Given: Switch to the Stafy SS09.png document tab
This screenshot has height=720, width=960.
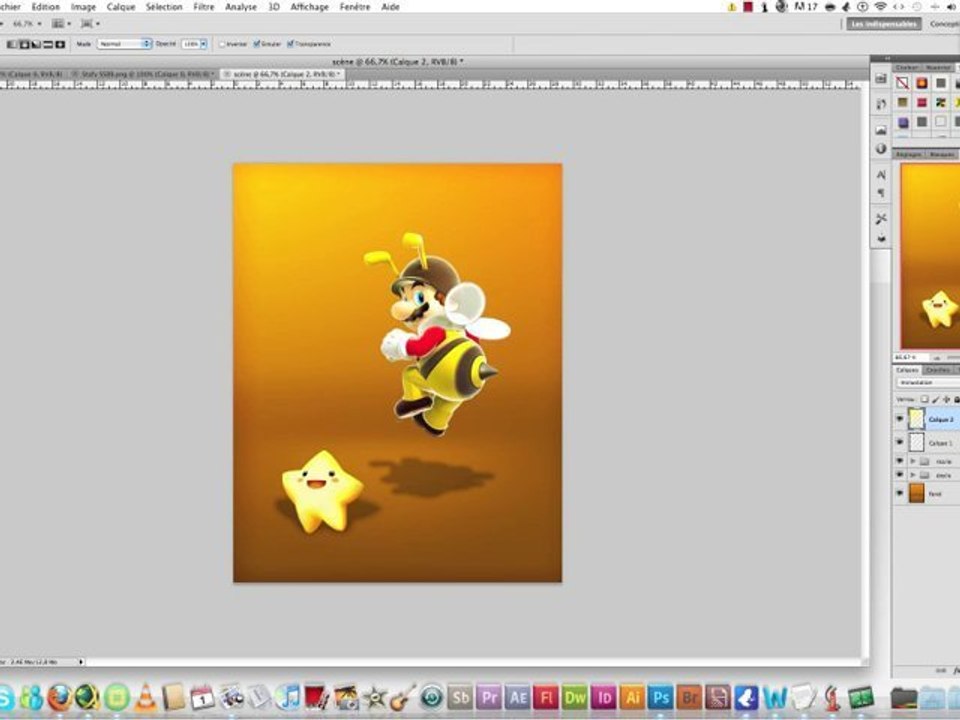Looking at the screenshot, I should coord(143,74).
